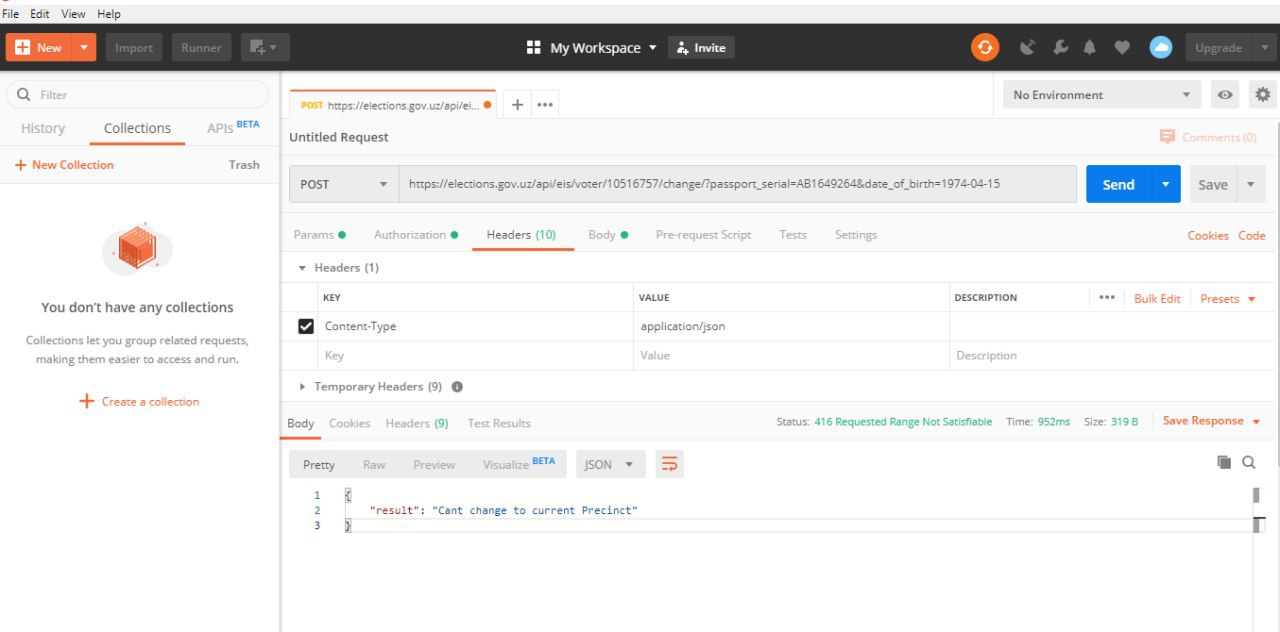Open the user avatar cloud icon
Image resolution: width=1280 pixels, height=632 pixels.
tap(1160, 47)
